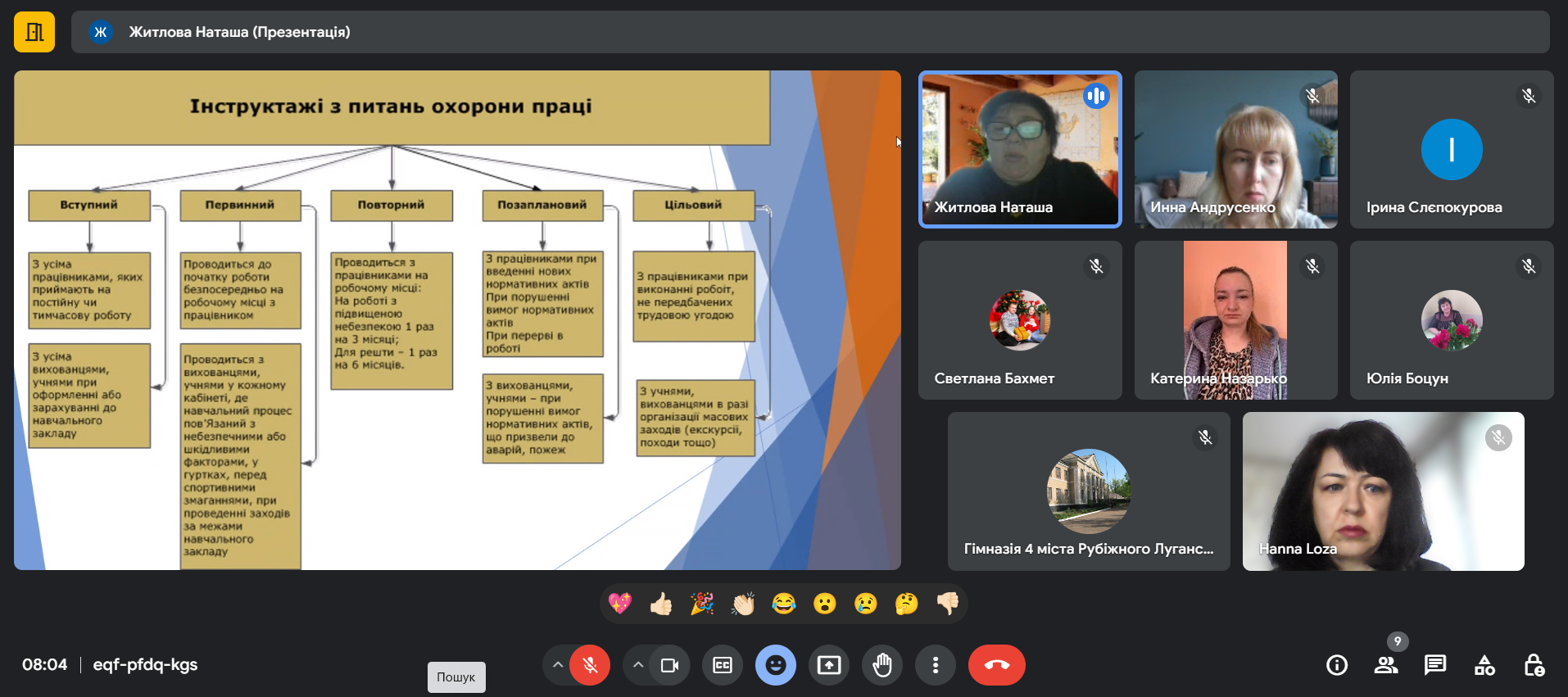The image size is (1568, 697).
Task: Expand video settings chevron beside camera
Action: tap(637, 665)
